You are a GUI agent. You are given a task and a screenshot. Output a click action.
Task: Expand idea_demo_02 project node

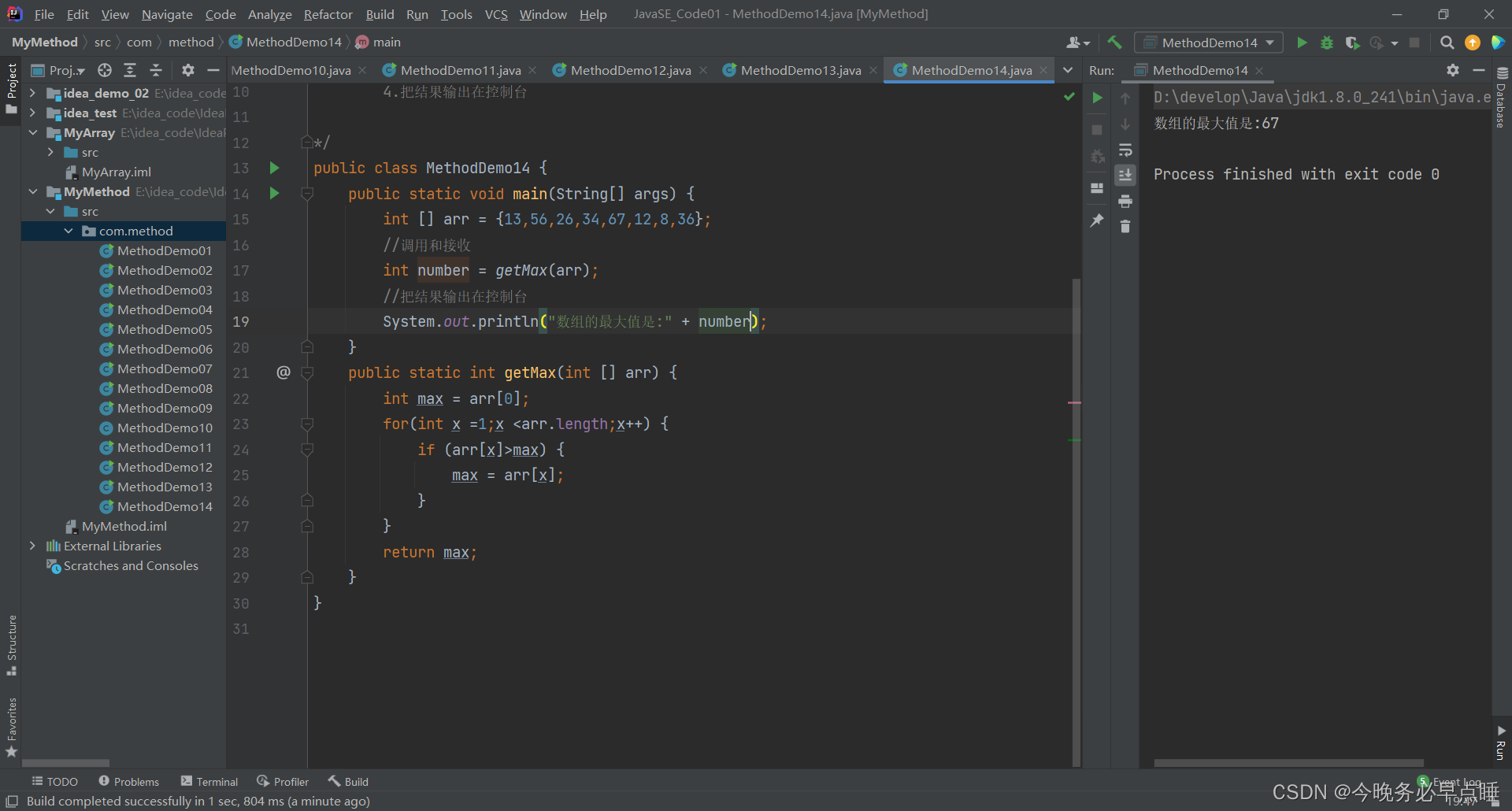(x=32, y=93)
